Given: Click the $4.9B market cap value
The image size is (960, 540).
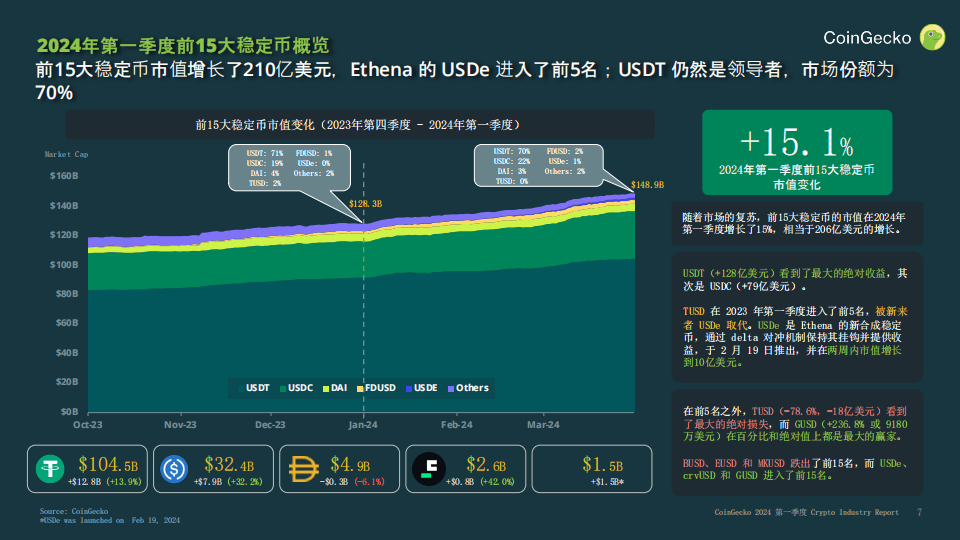Looking at the screenshot, I should (x=350, y=465).
